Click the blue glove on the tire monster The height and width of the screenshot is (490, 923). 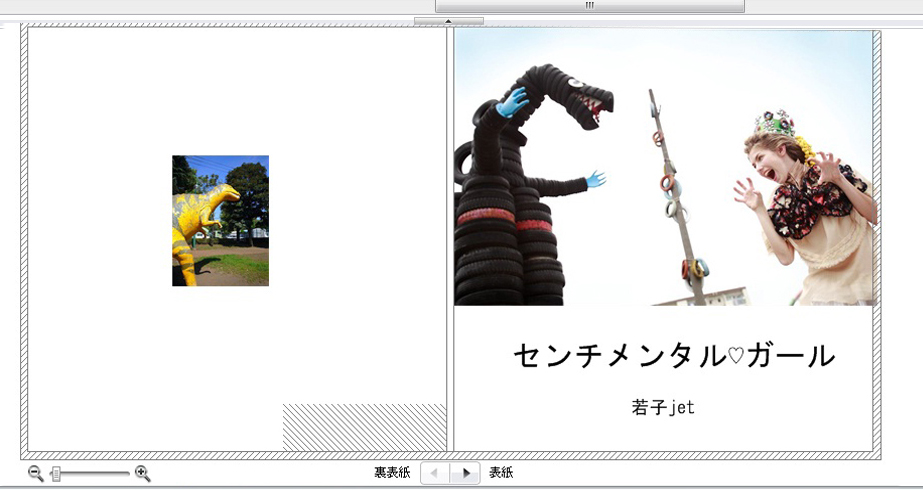click(x=512, y=102)
